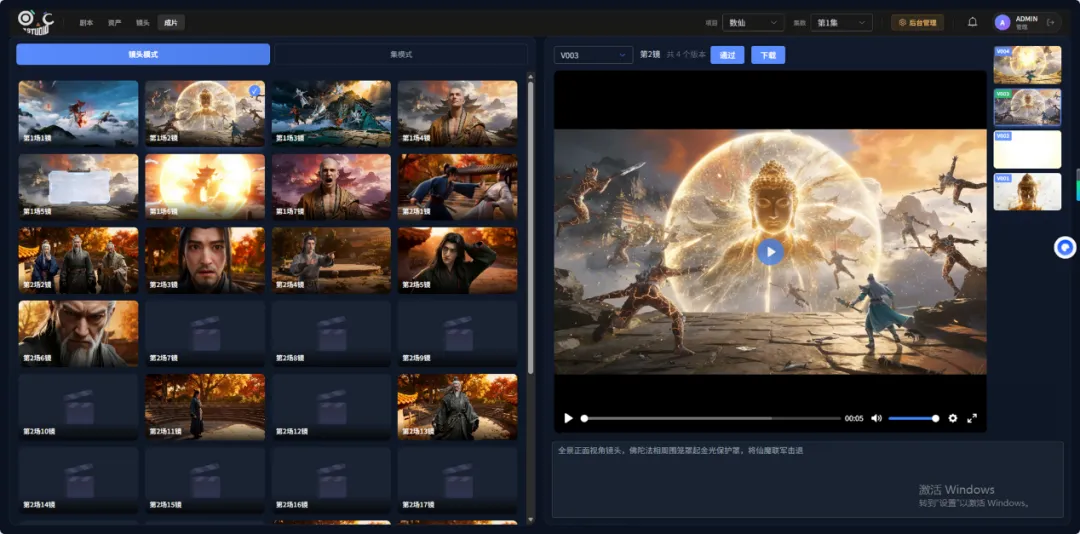This screenshot has height=534, width=1080.
Task: Click the 下载 download button
Action: click(x=768, y=55)
